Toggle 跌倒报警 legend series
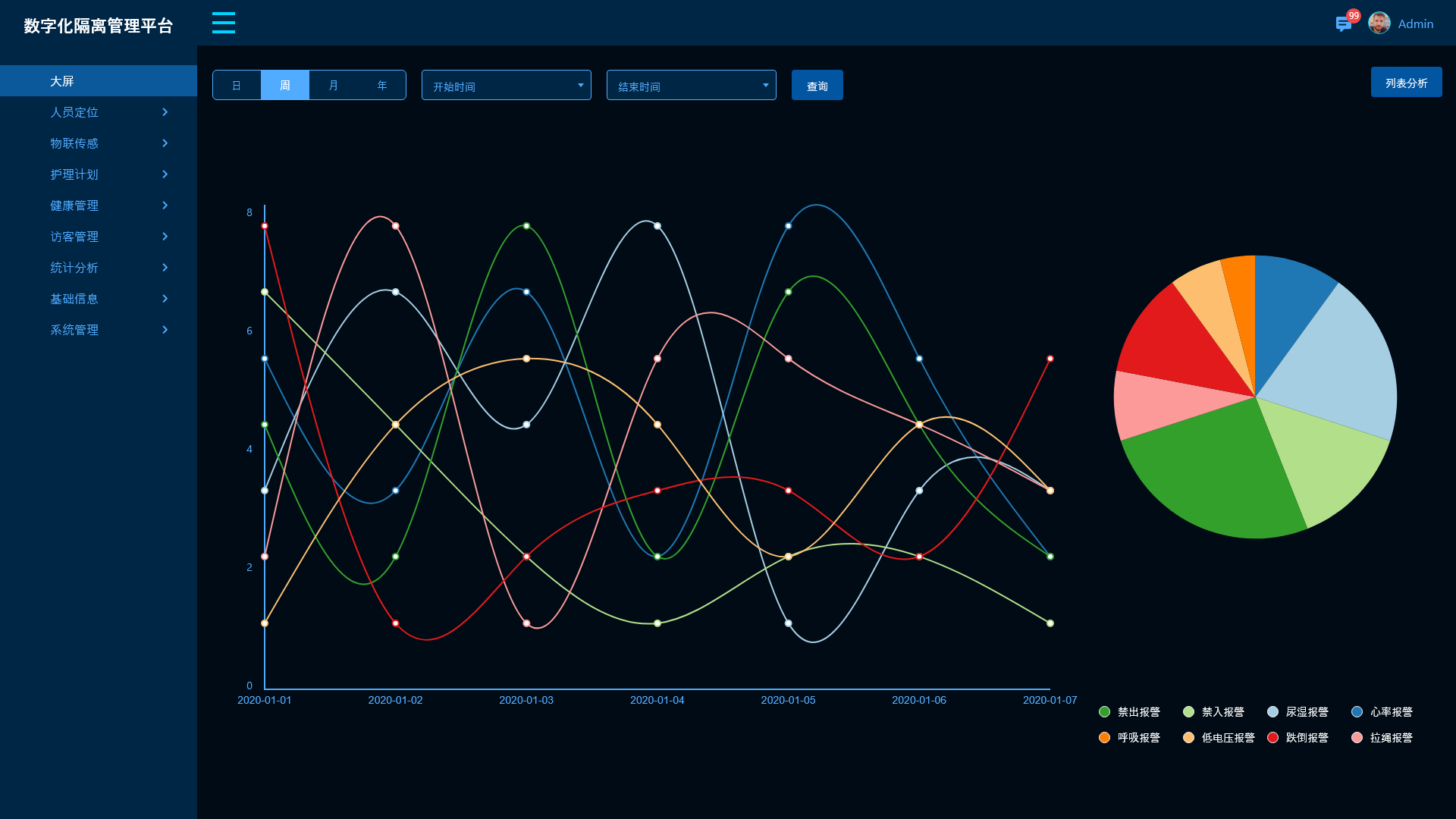 tap(1298, 737)
